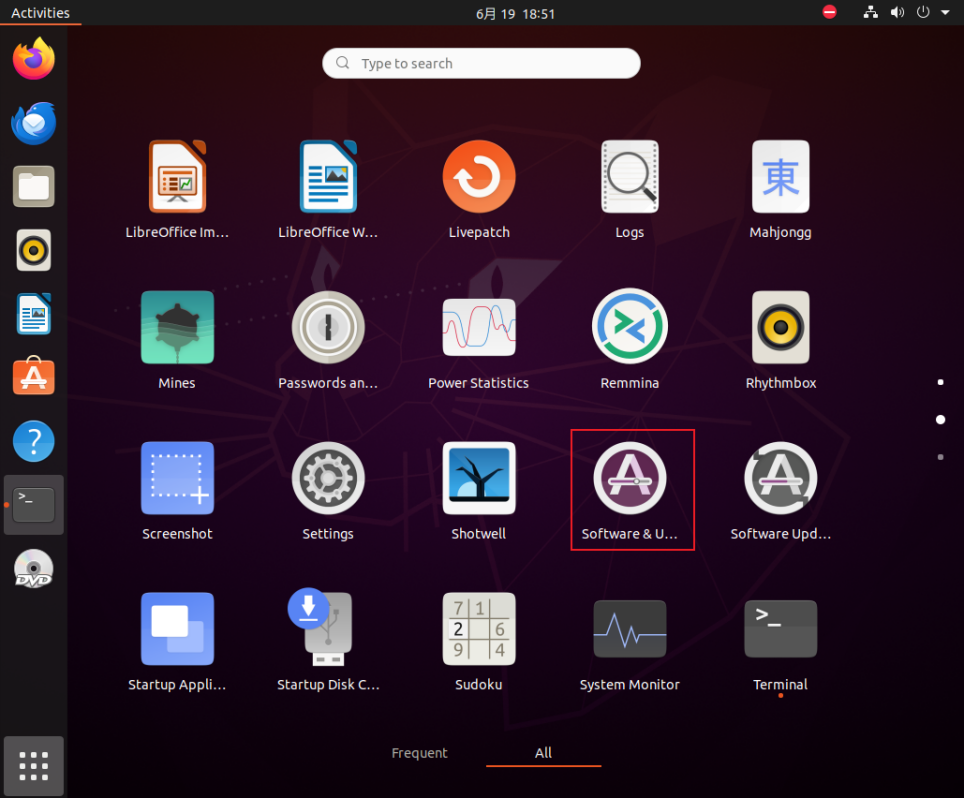Open System Monitor

630,628
